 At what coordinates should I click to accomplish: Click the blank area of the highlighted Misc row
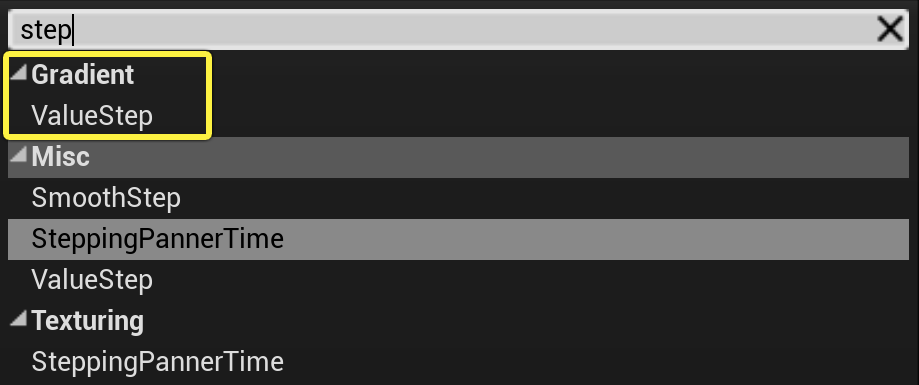[x=498, y=157]
